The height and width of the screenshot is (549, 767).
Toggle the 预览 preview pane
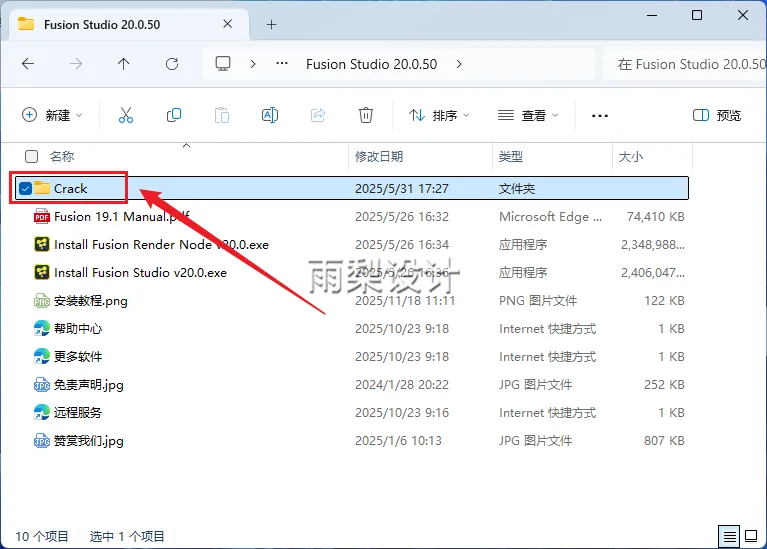point(717,115)
